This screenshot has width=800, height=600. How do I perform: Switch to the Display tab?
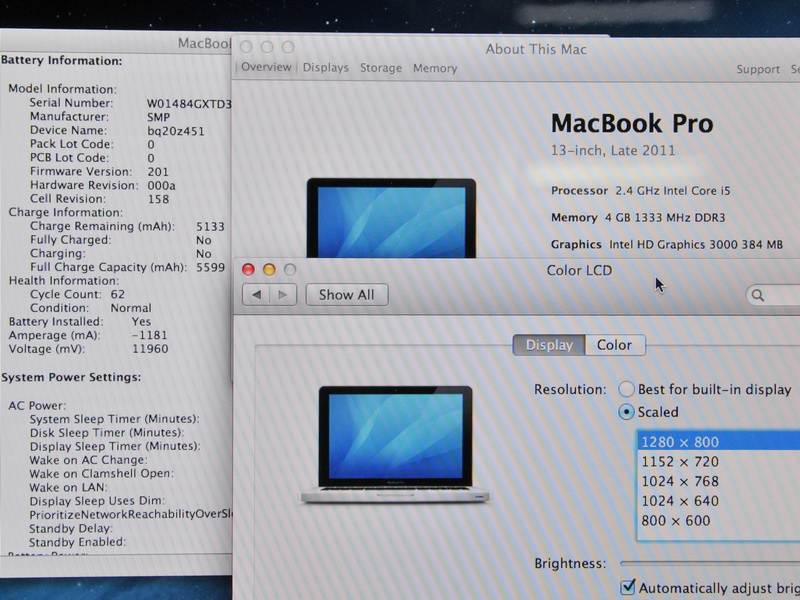[549, 345]
